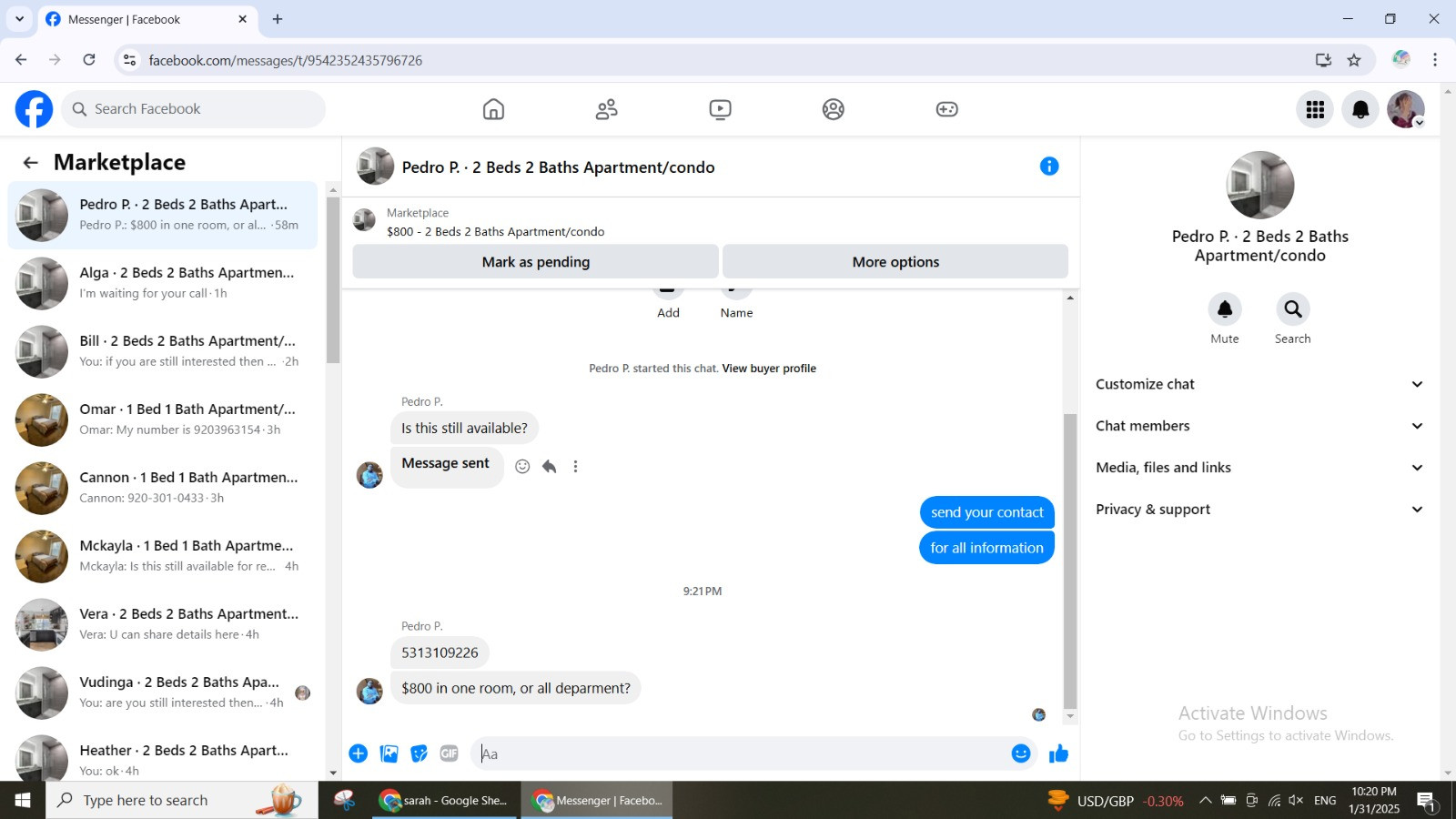Open the account profile dropdown
The width and height of the screenshot is (1456, 819).
click(x=1406, y=109)
